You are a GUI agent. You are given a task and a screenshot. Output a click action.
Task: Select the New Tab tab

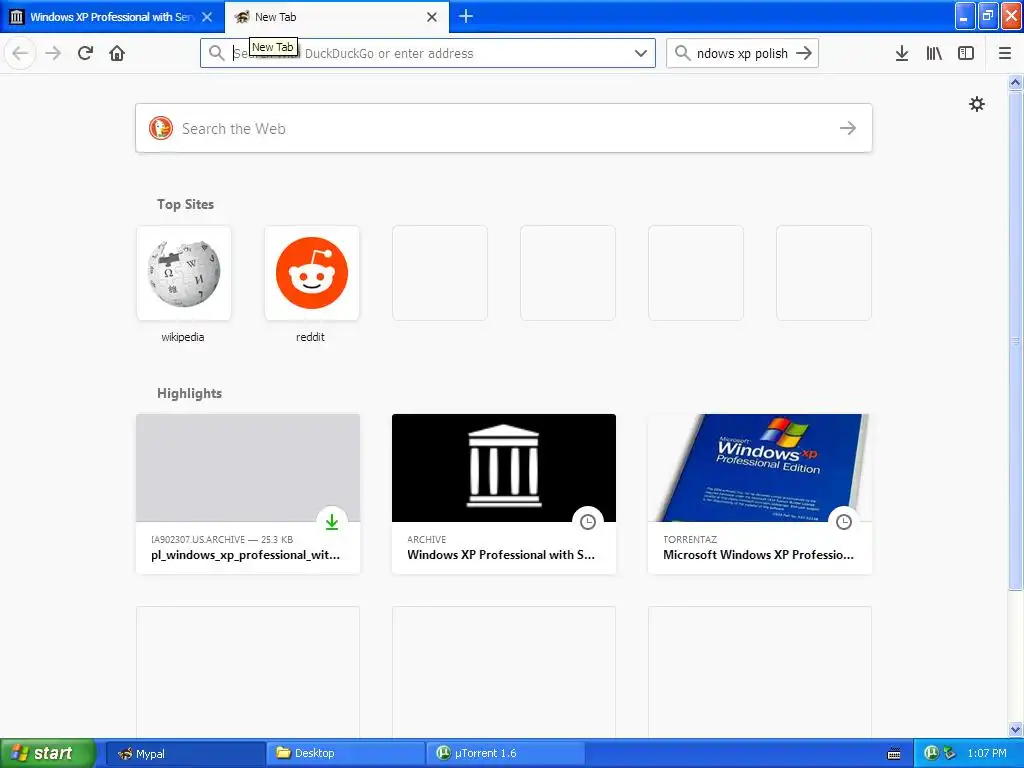pyautogui.click(x=337, y=17)
